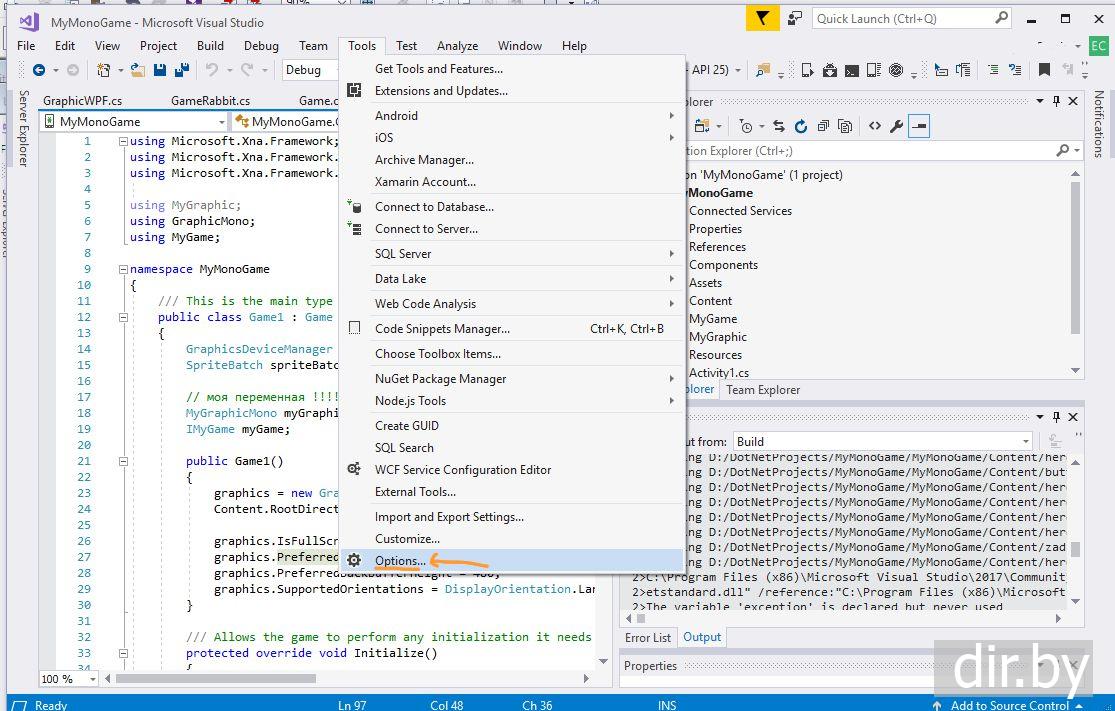Toggle auto-hide pin on Solution Explorer
1115x711 pixels.
(x=1056, y=101)
